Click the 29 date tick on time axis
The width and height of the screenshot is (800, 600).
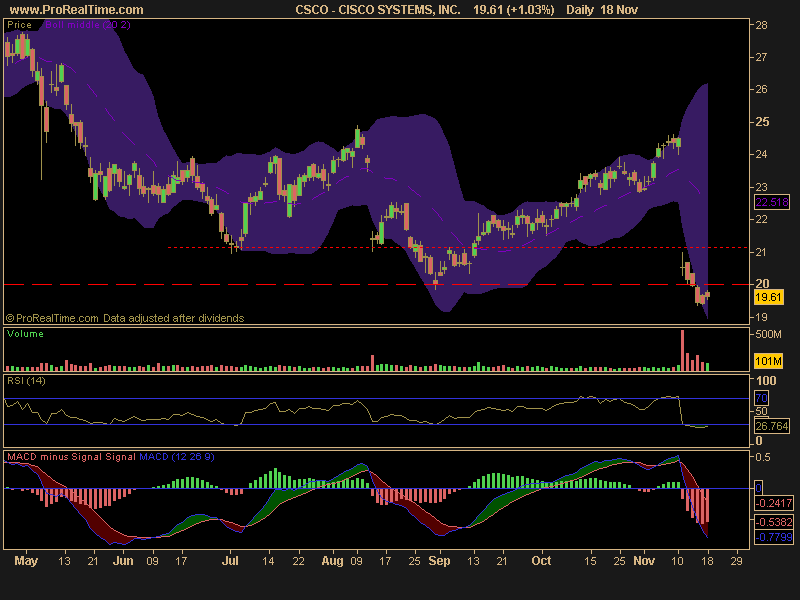click(736, 561)
